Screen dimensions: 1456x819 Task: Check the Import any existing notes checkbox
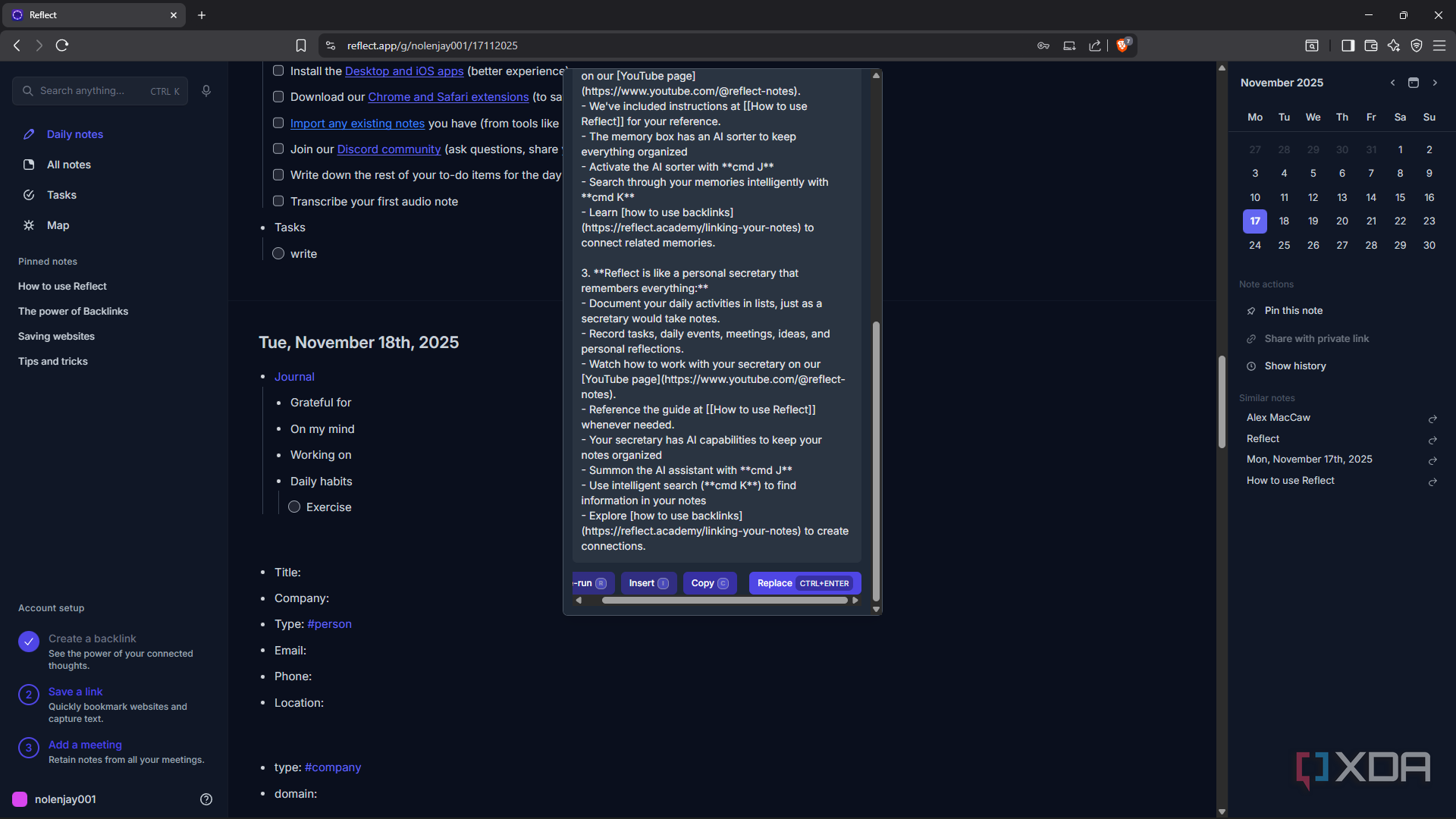click(278, 123)
